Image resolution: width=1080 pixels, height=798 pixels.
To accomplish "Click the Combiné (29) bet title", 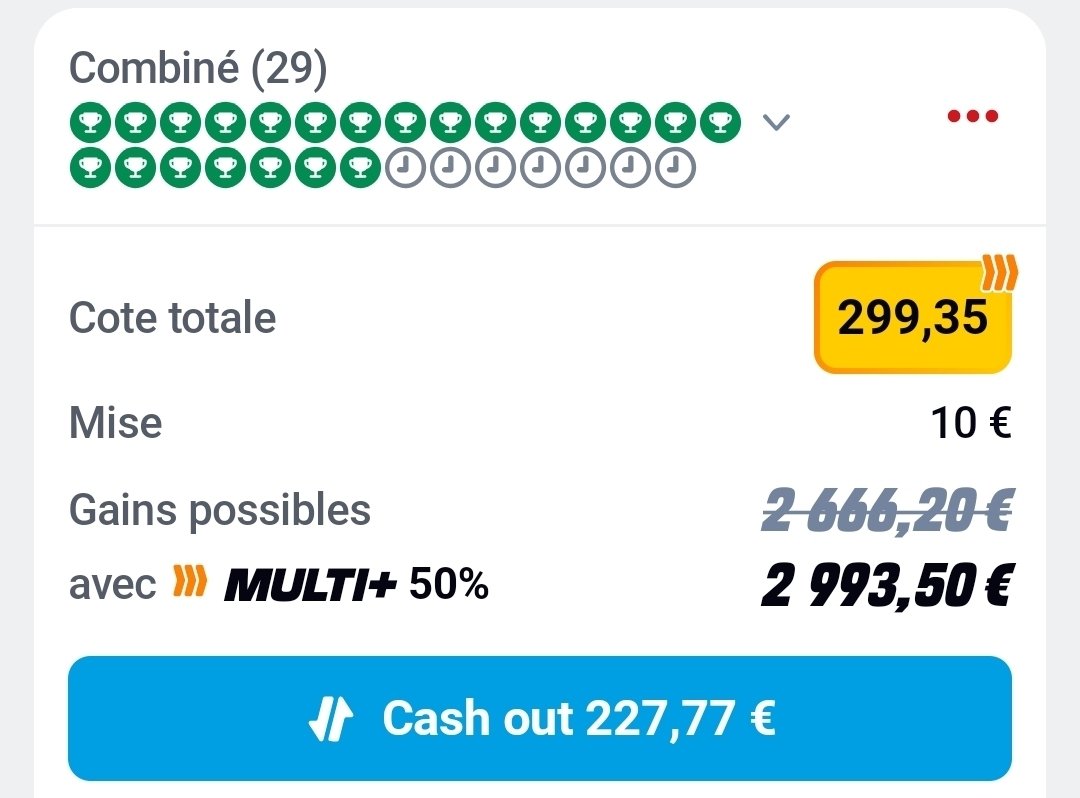I will coord(198,68).
